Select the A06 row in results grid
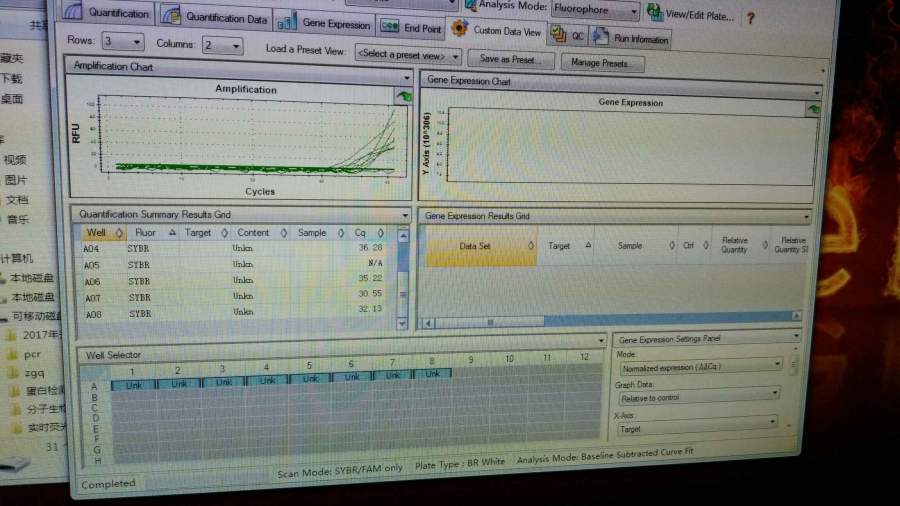The width and height of the screenshot is (900, 506). pos(234,281)
